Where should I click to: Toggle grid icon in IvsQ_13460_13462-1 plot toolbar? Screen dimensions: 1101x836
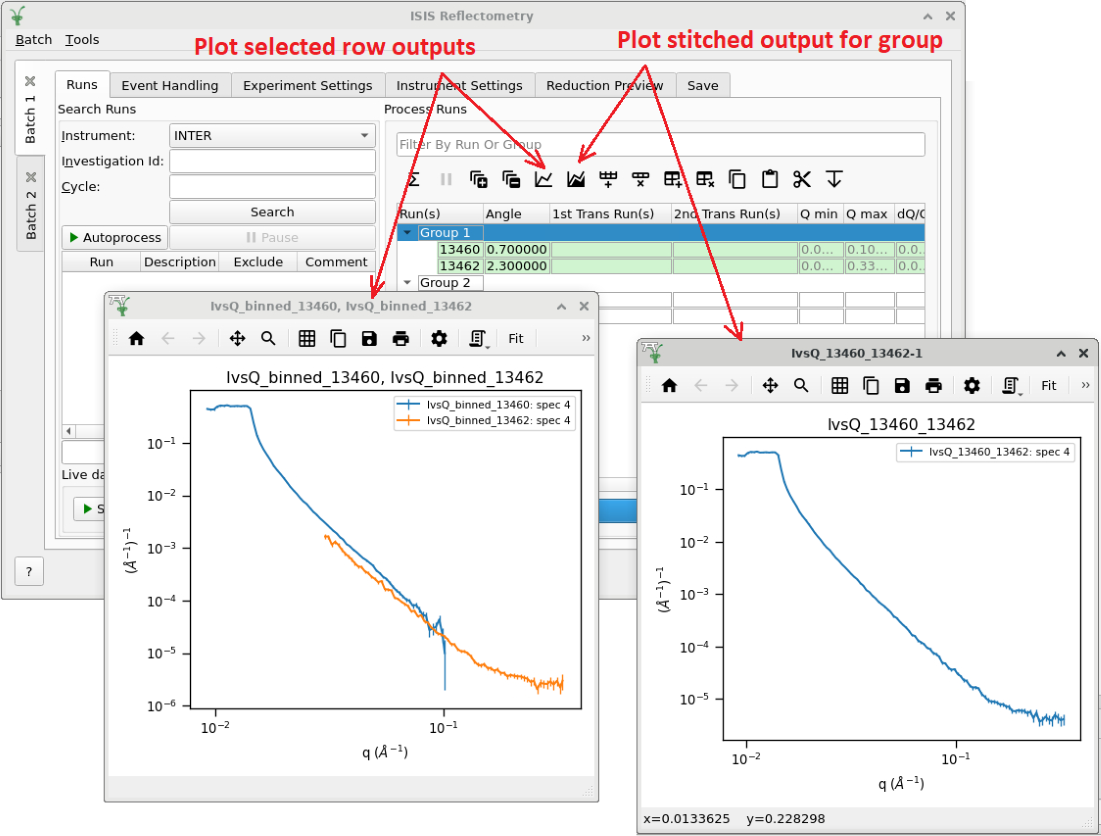(x=840, y=385)
